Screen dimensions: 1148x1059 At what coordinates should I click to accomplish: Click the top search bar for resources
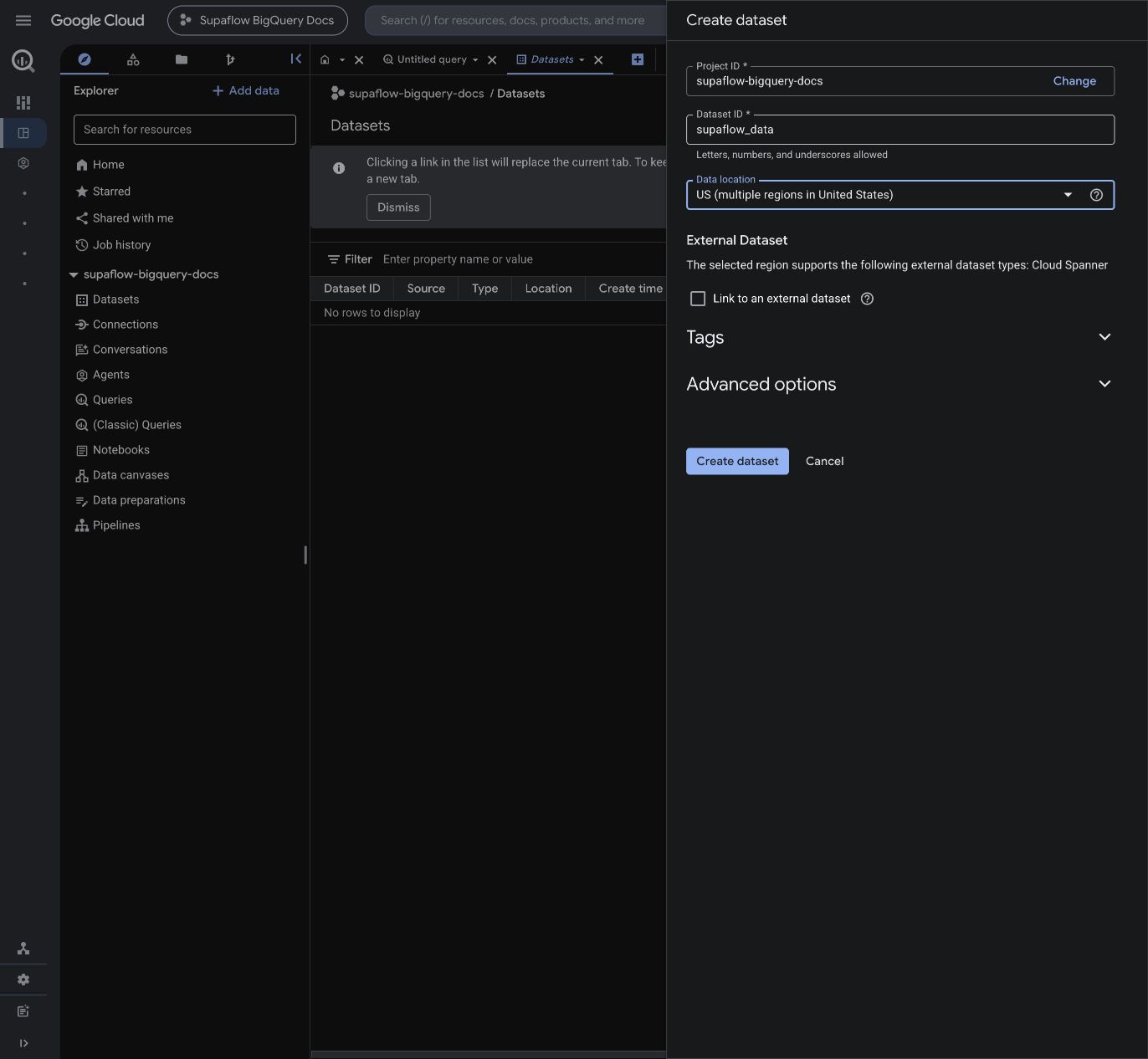pyautogui.click(x=515, y=20)
